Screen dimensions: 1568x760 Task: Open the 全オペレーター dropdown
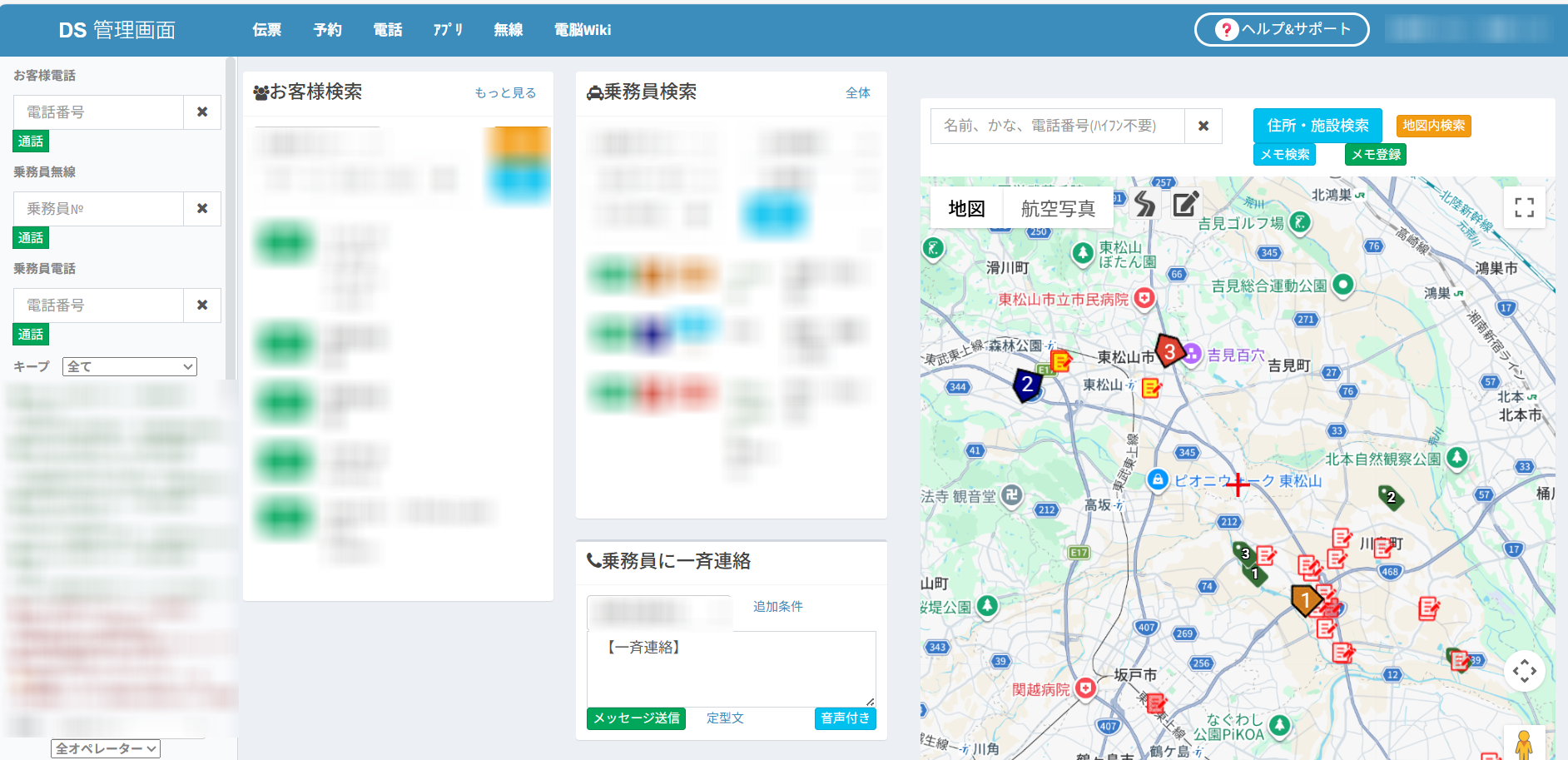tap(104, 748)
